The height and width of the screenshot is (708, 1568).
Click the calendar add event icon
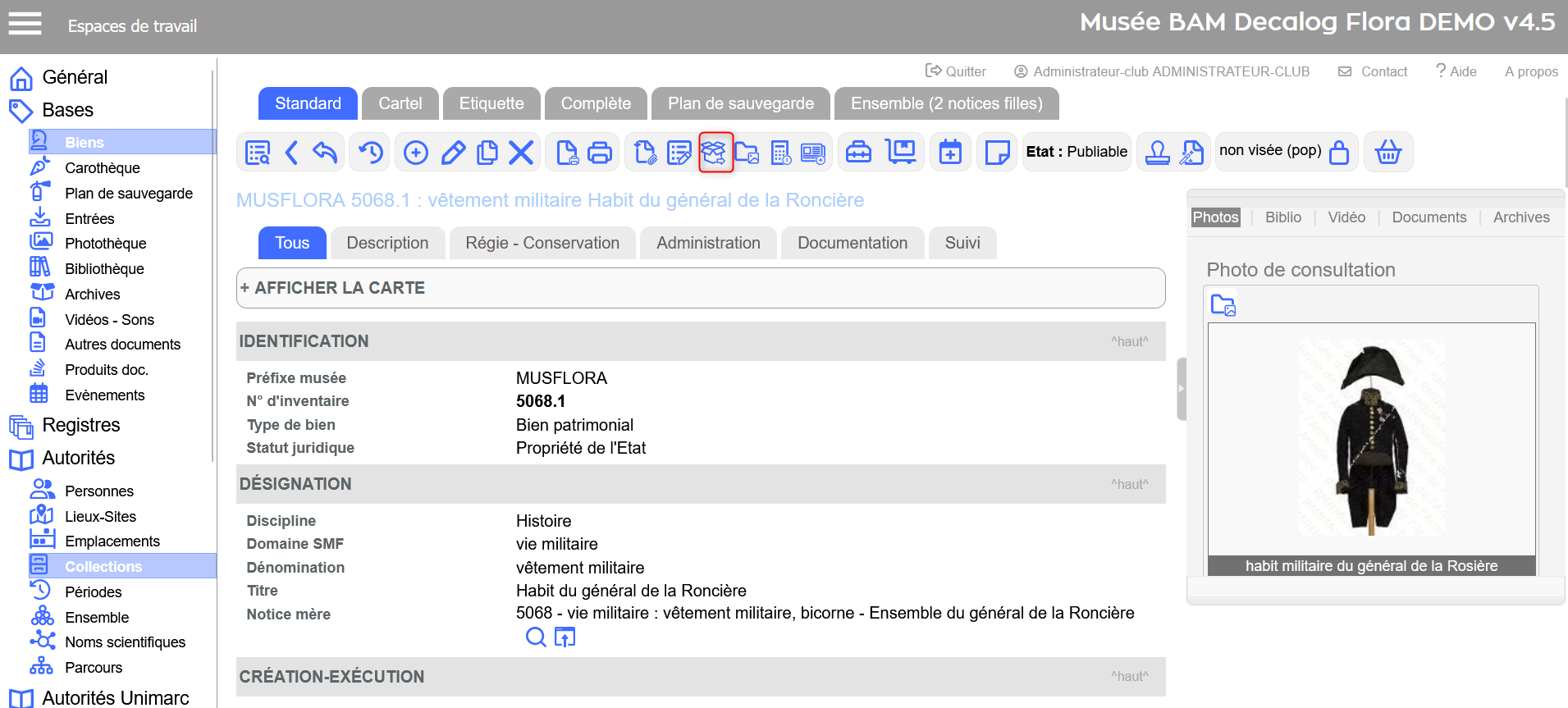(950, 153)
